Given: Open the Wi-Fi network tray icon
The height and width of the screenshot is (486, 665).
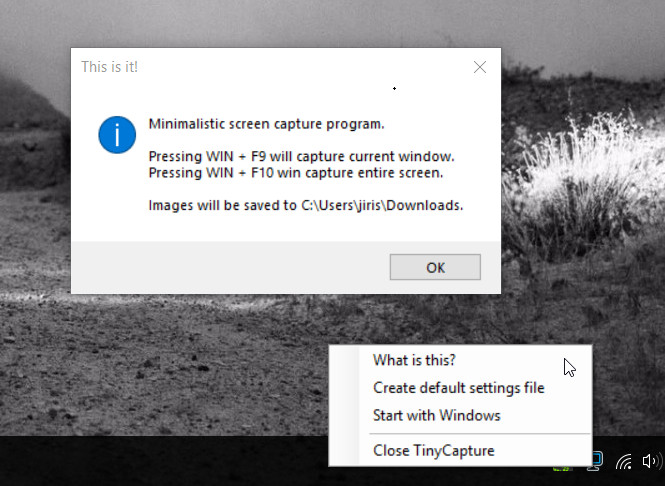Looking at the screenshot, I should point(624,461).
